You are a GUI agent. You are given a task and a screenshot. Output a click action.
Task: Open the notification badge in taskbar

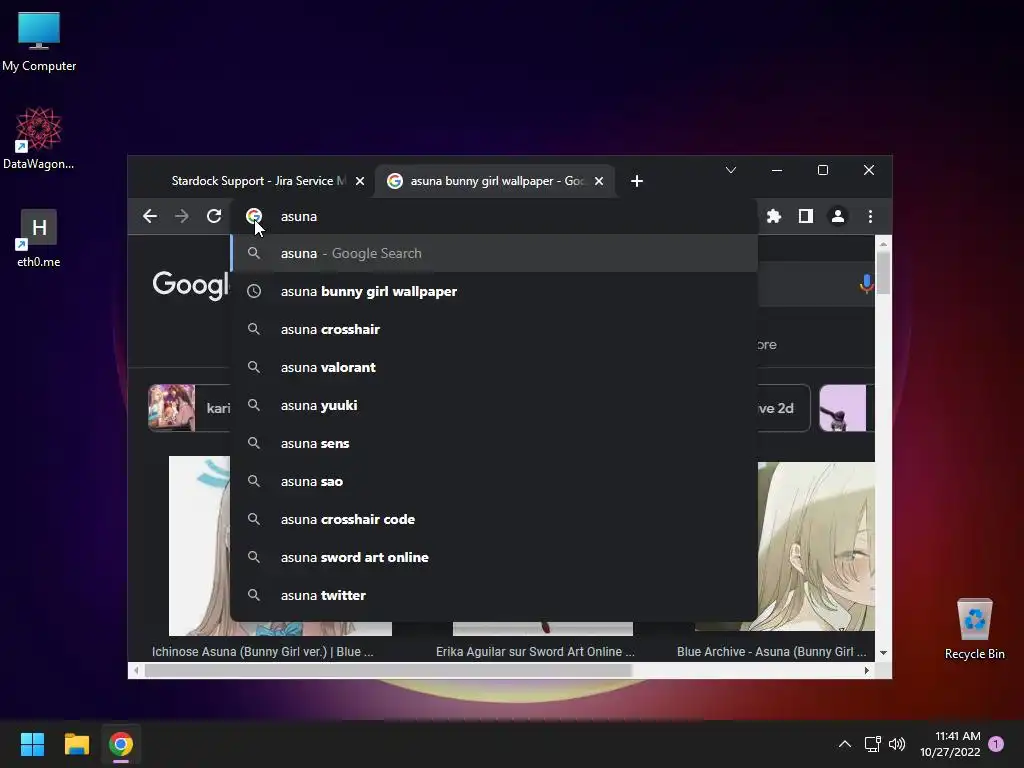click(996, 744)
